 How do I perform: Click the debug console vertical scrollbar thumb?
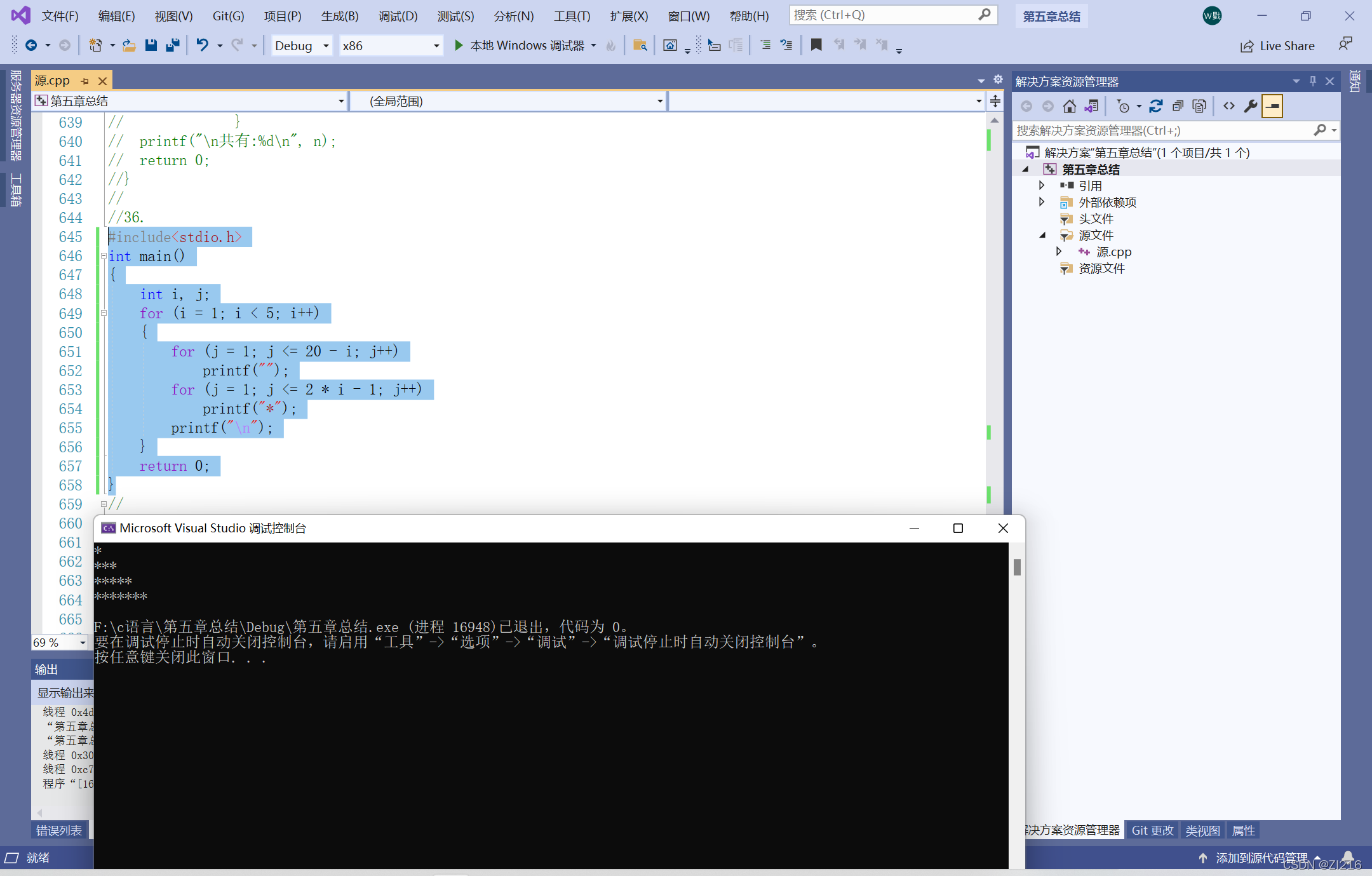click(1017, 567)
